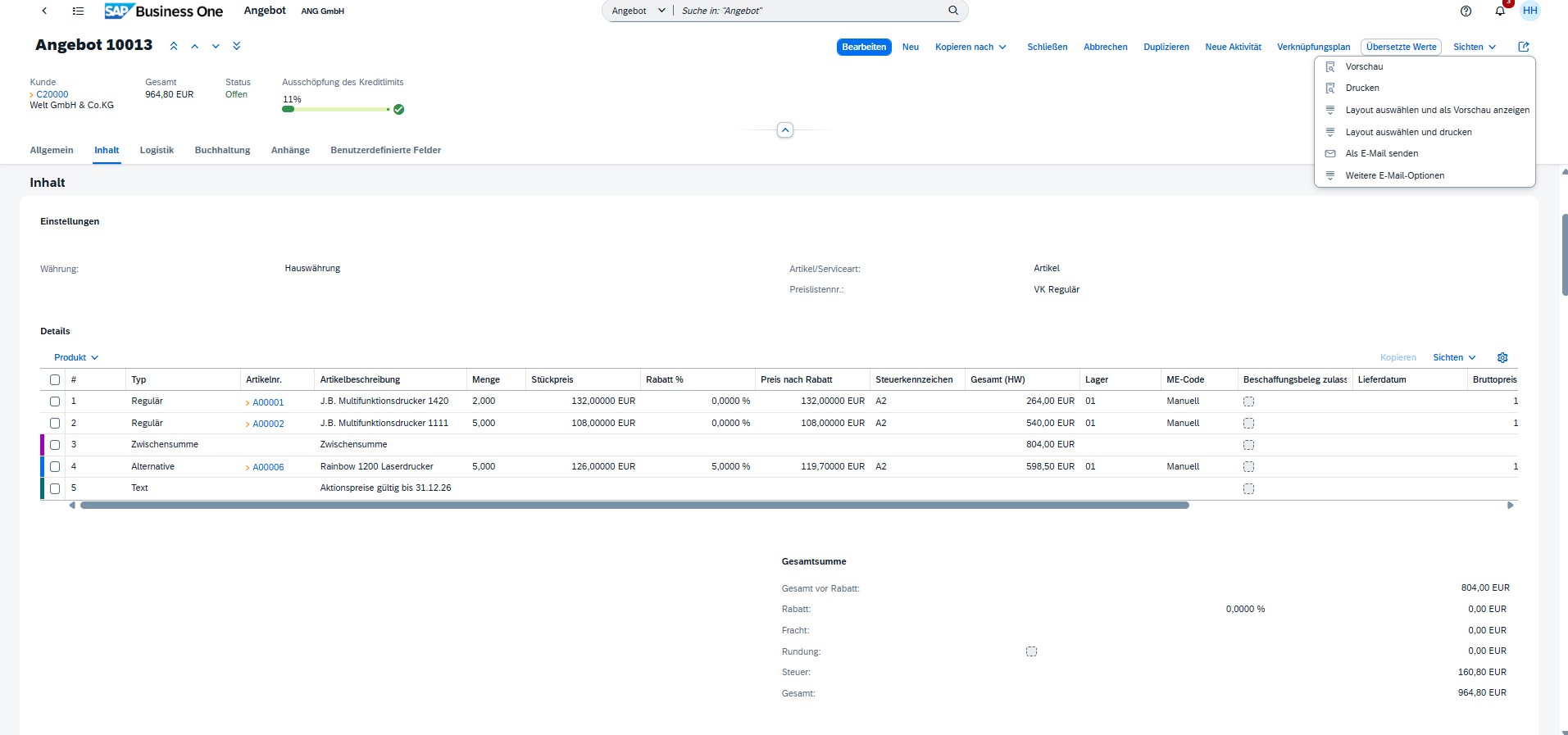This screenshot has width=1568, height=735.
Task: Click the search magnifier icon
Action: click(953, 11)
